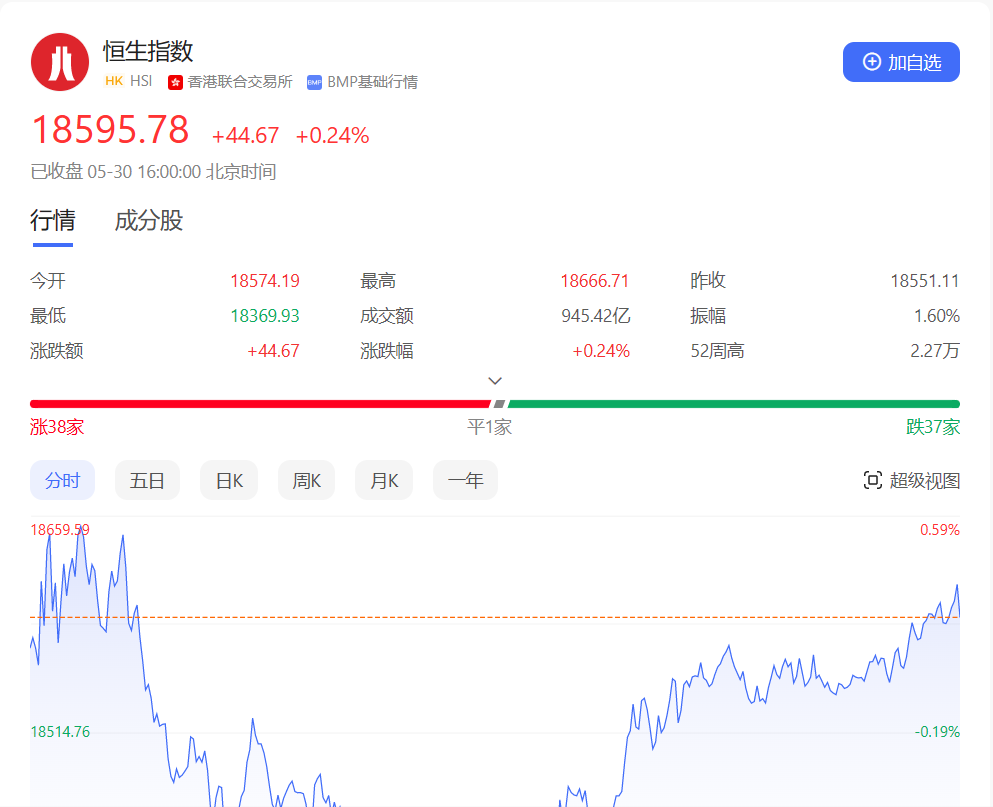Click the 超级视图 fullscreen frame icon
993x807 pixels.
click(x=873, y=480)
